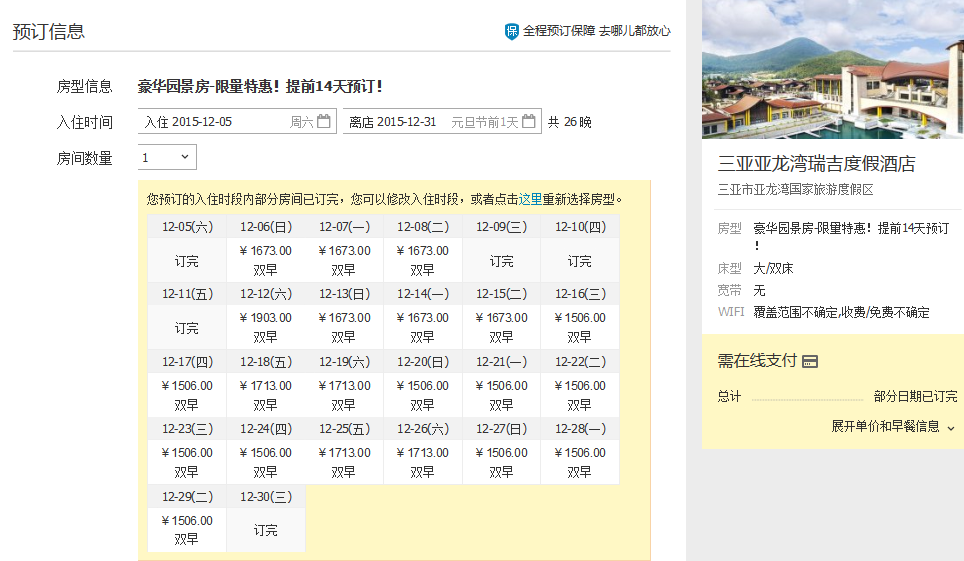Click the sold-out 12-05(六) cell
This screenshot has height=561, width=964.
pyautogui.click(x=187, y=261)
